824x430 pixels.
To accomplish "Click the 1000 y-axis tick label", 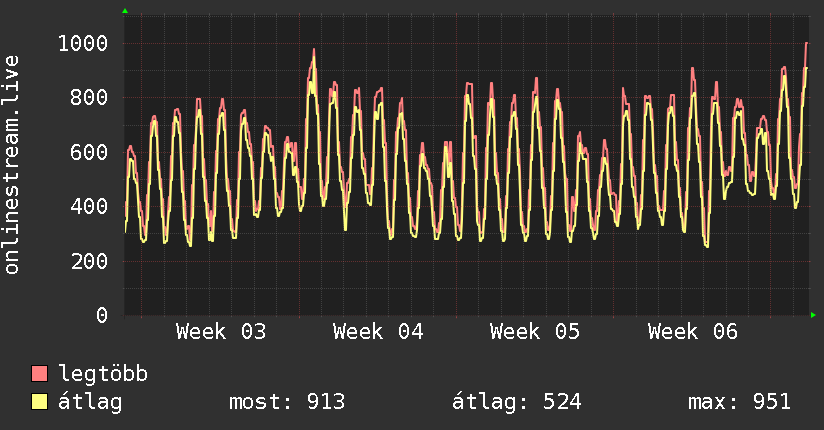I will pyautogui.click(x=83, y=43).
